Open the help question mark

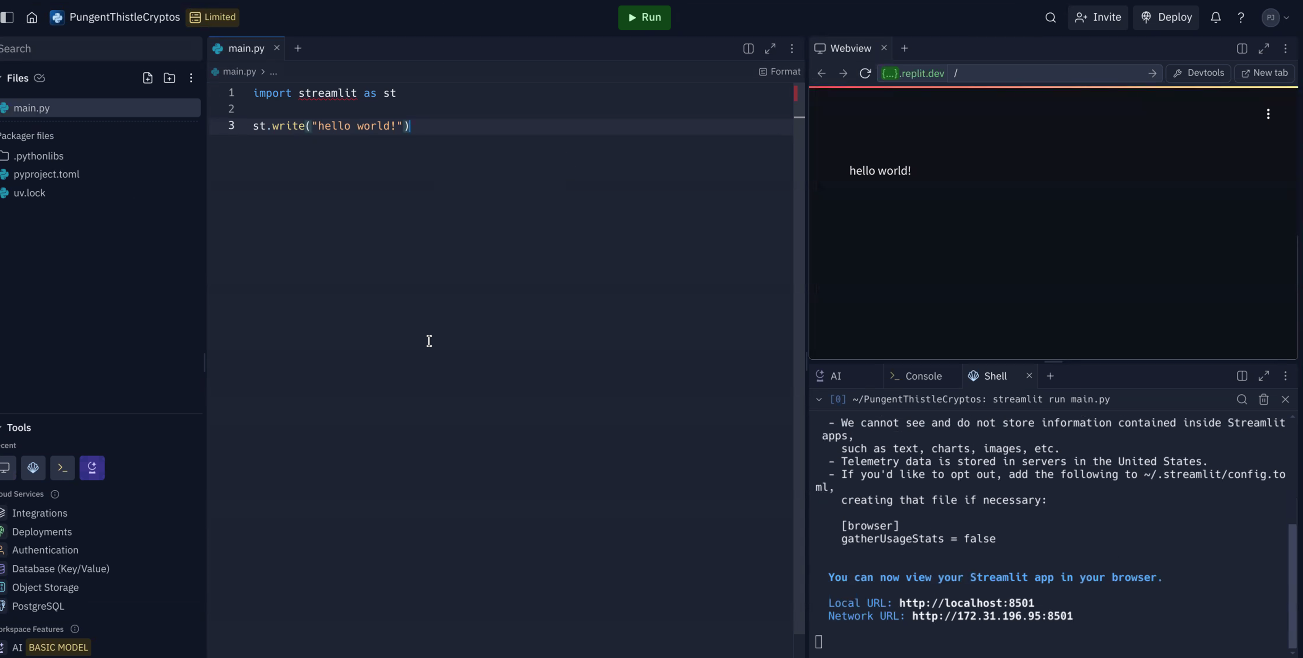[x=1241, y=17]
